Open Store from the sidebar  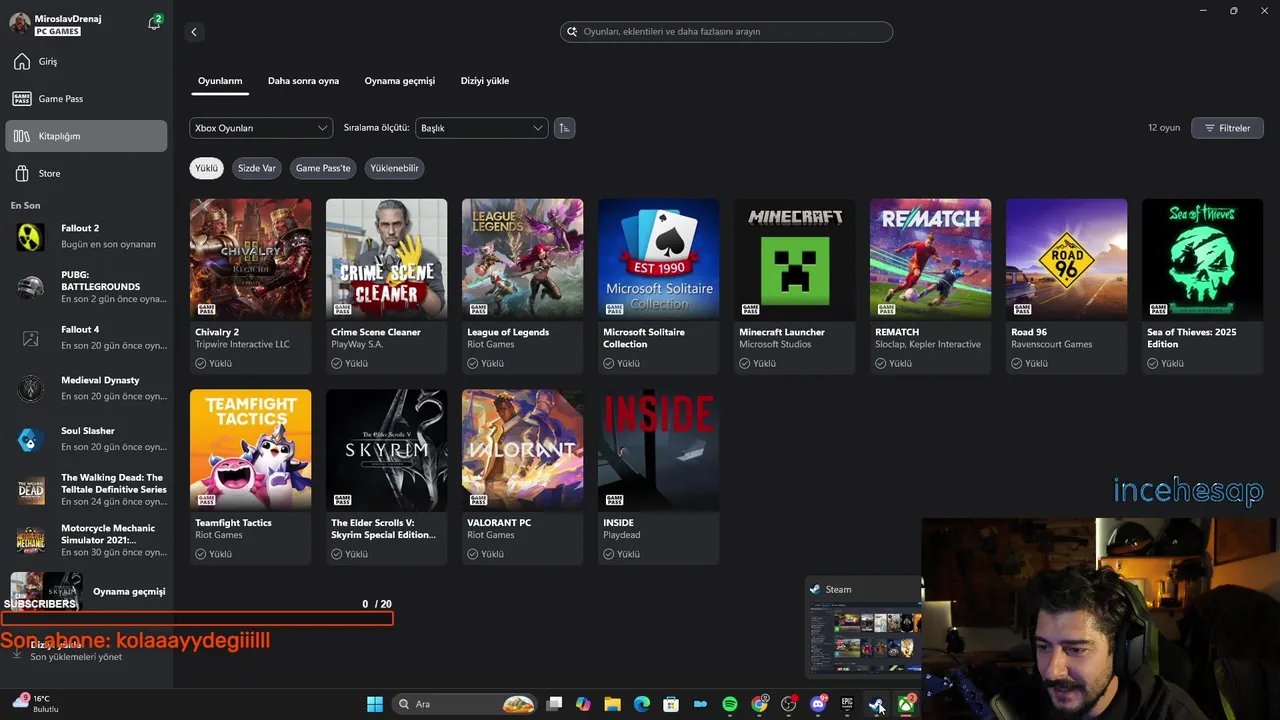tap(86, 174)
